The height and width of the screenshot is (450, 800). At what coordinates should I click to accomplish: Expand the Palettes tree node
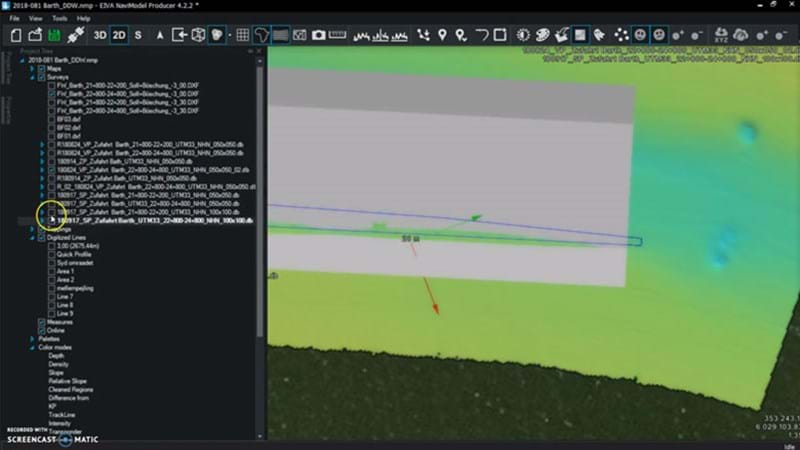click(32, 339)
